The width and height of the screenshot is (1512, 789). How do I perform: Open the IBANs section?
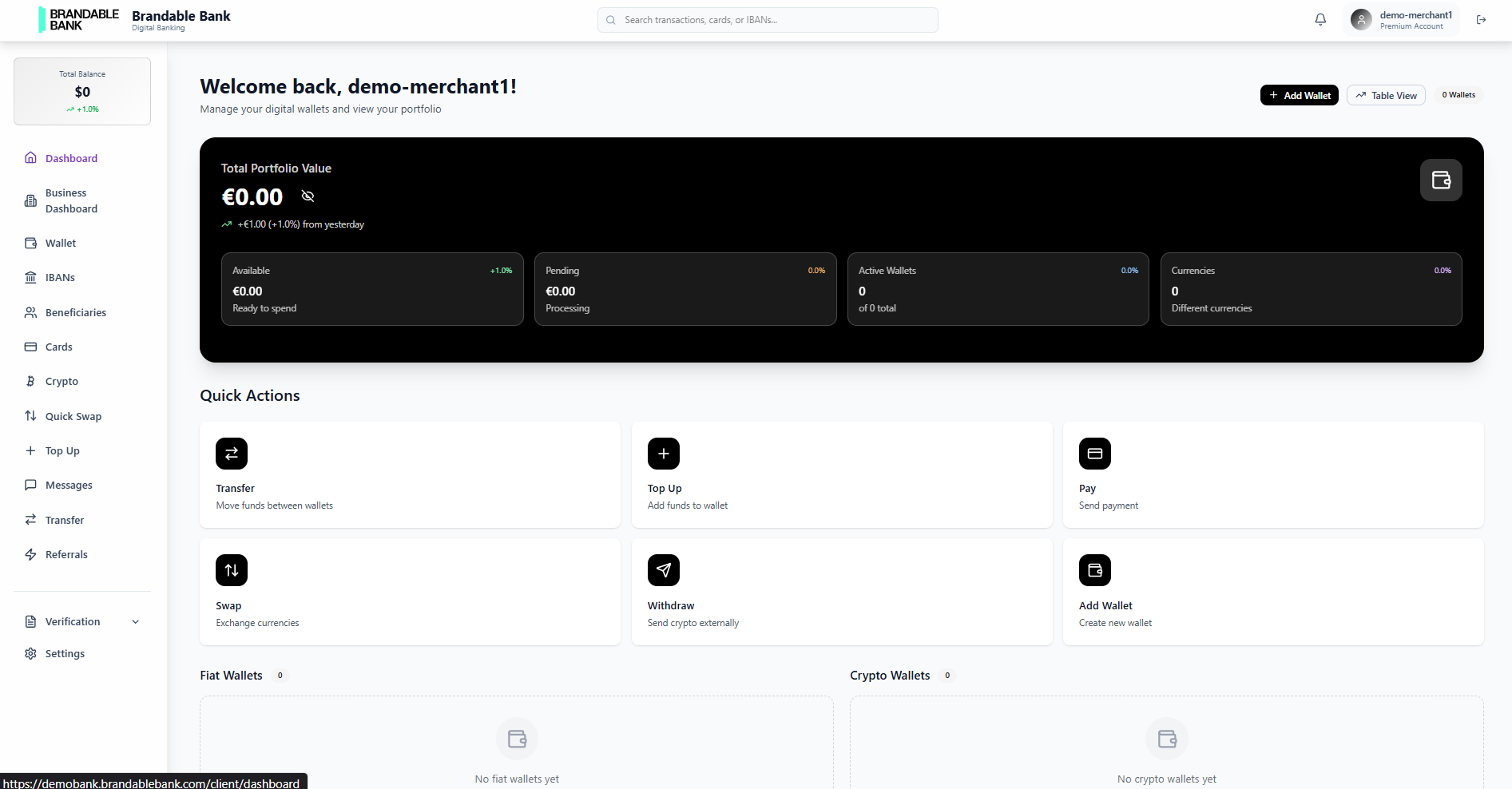[59, 277]
